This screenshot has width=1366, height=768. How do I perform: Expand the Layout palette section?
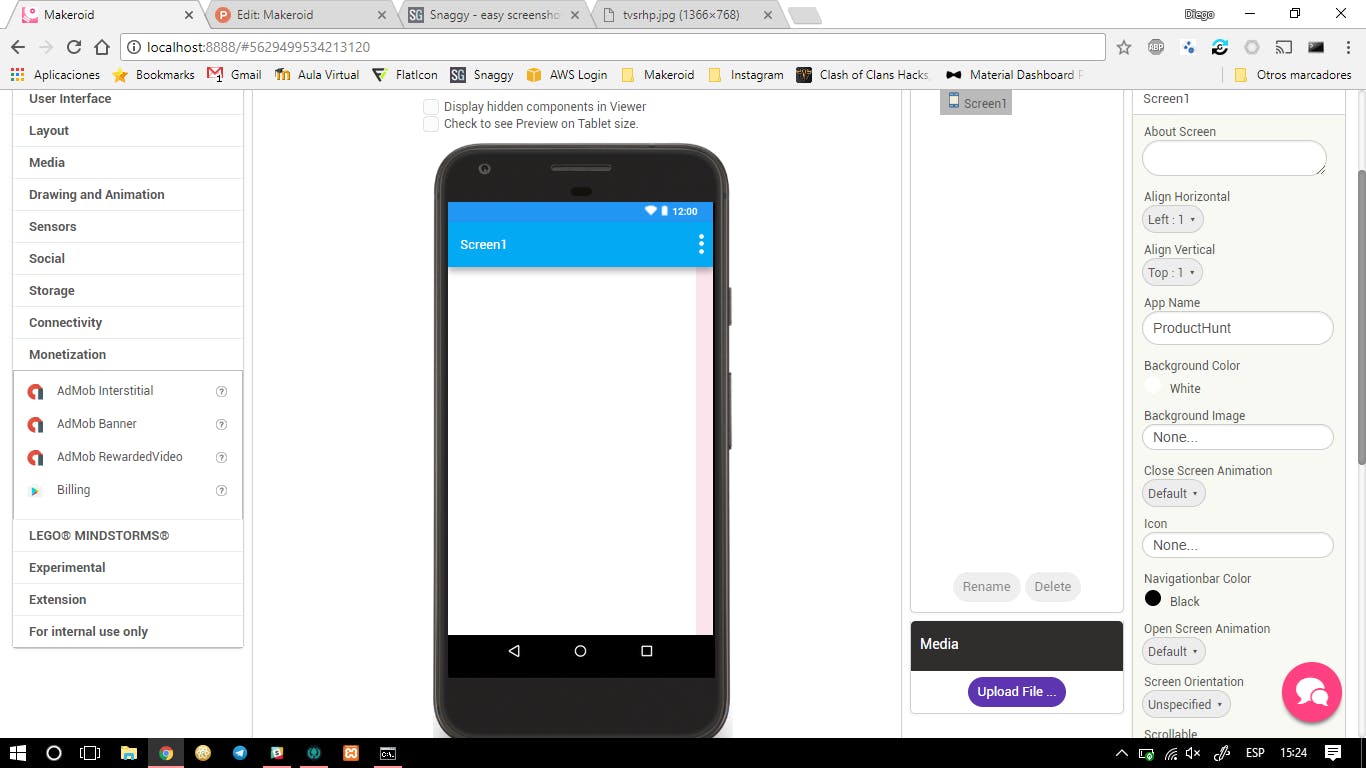point(128,131)
